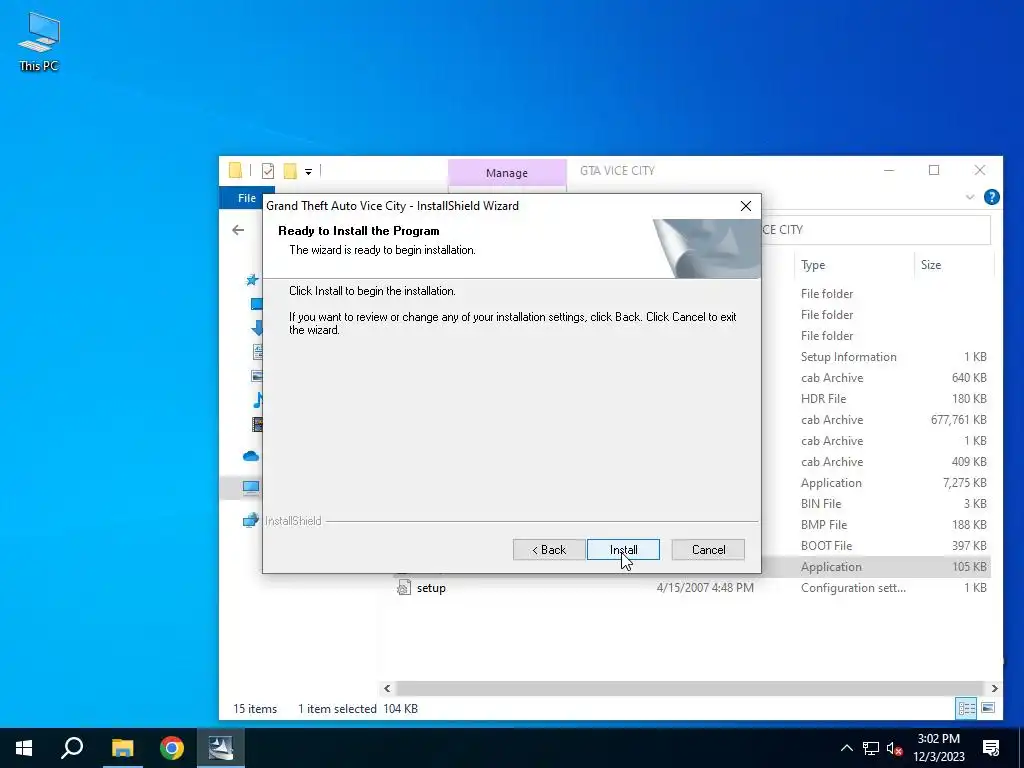Open the notification center icon
1024x768 pixels.
pos(991,748)
